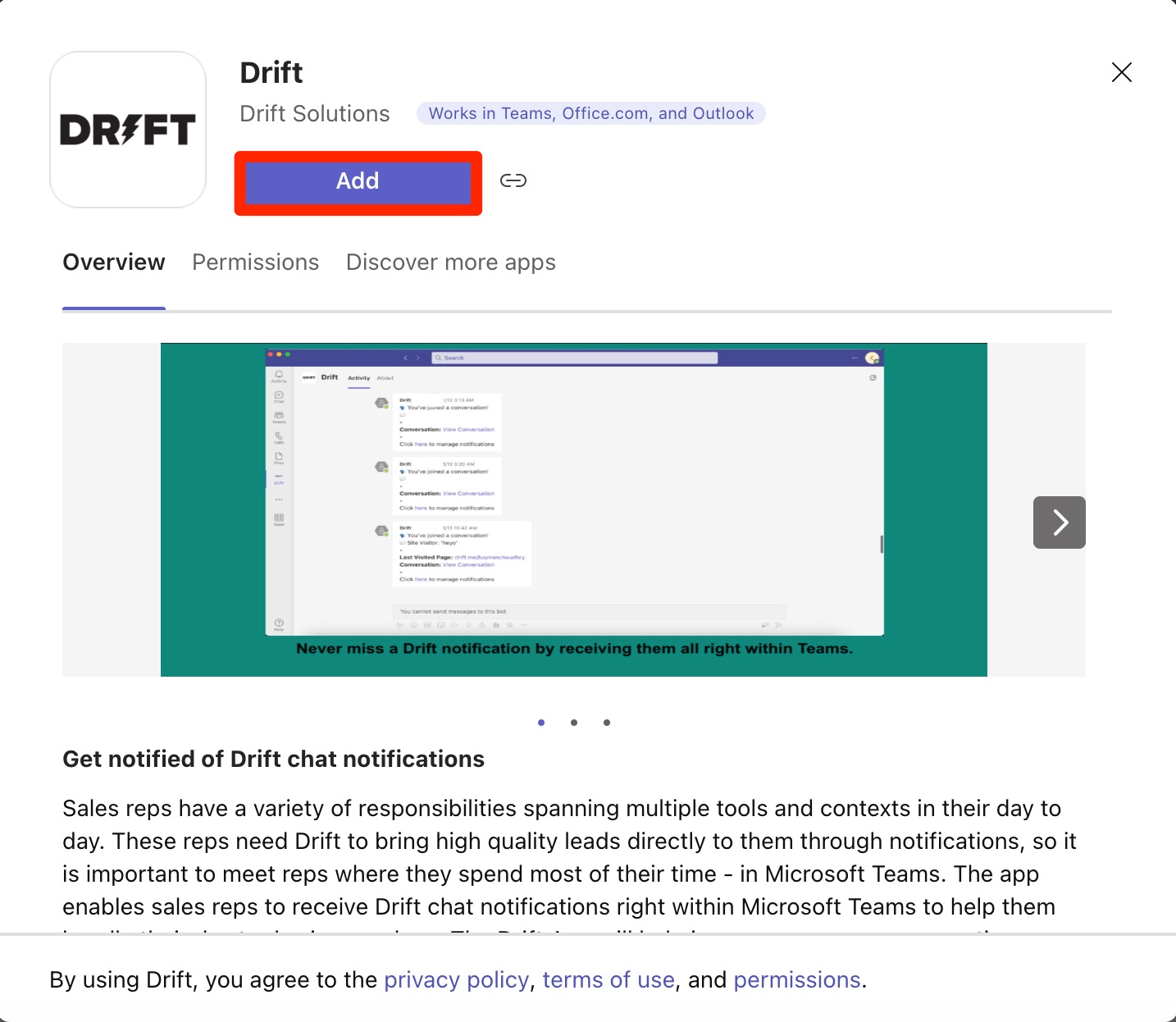This screenshot has width=1176, height=1022.
Task: Open the Discover more apps tab
Action: point(451,262)
